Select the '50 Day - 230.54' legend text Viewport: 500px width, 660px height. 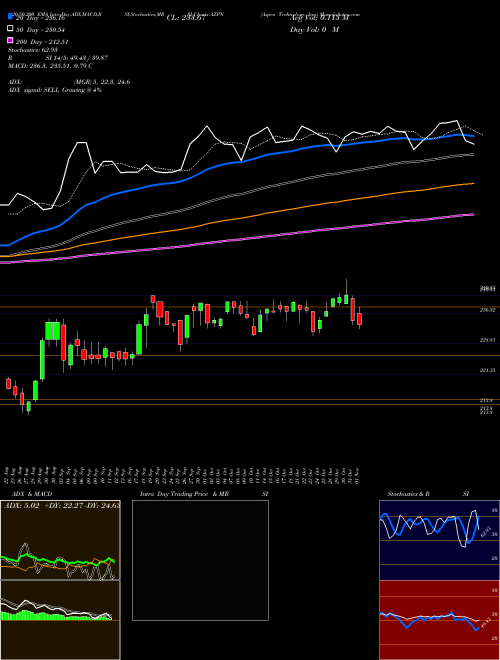42,30
